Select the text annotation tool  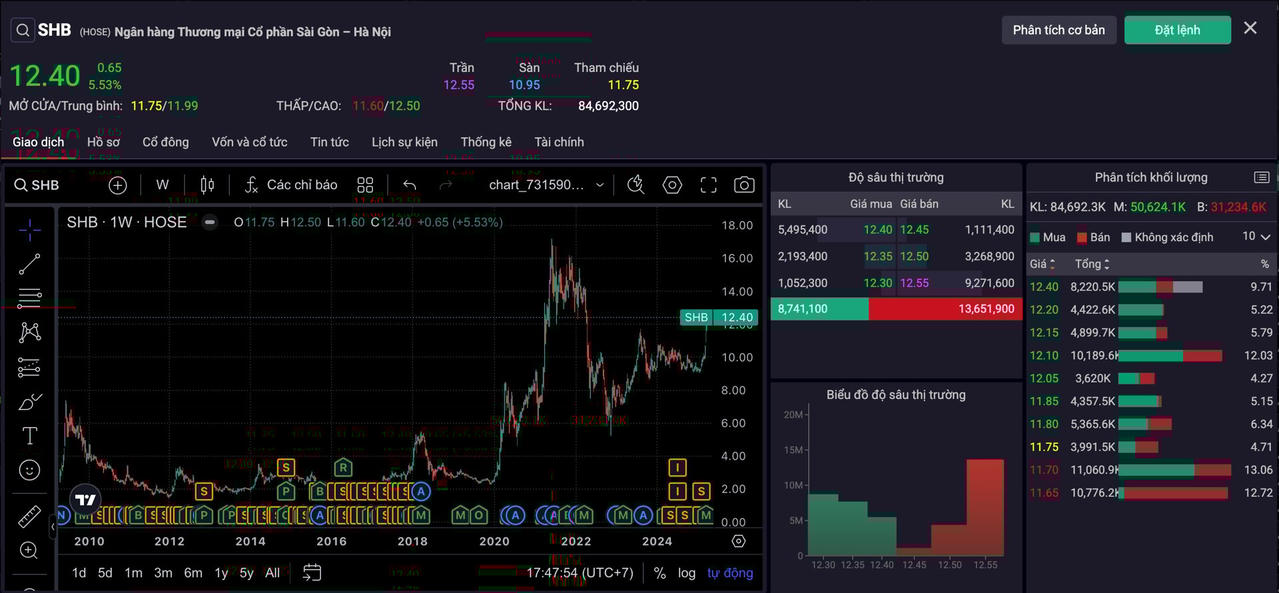click(30, 436)
